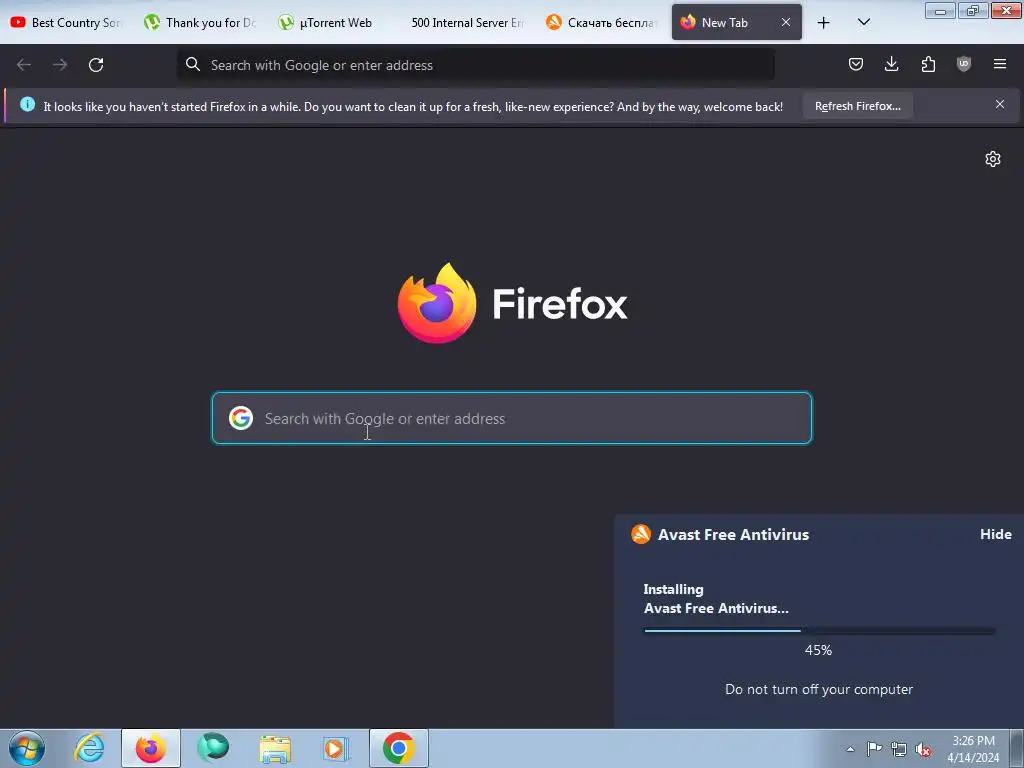Screen dimensions: 1024x768
Task: Open the uBlock Origin shield icon
Action: pyautogui.click(x=964, y=64)
